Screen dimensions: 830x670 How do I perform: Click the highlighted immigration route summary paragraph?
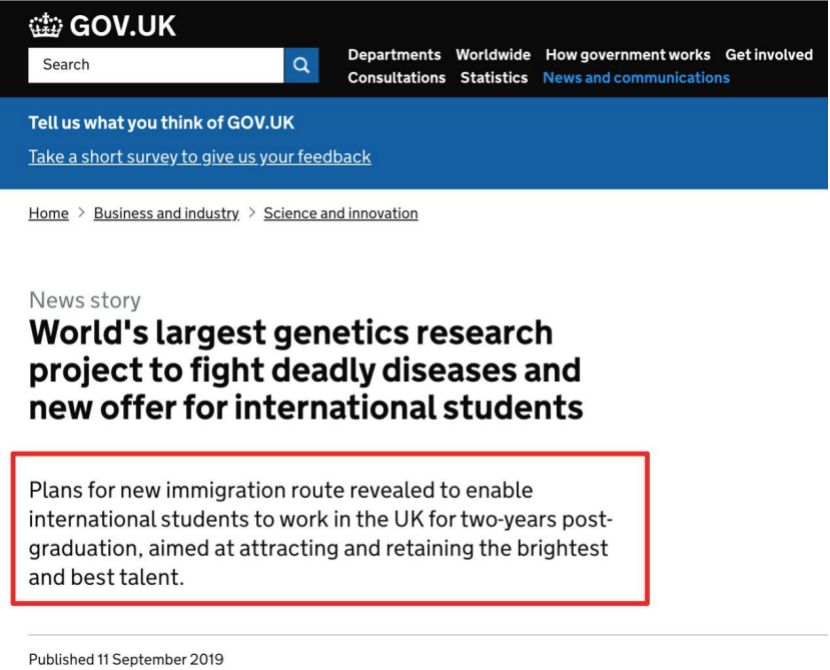point(321,533)
